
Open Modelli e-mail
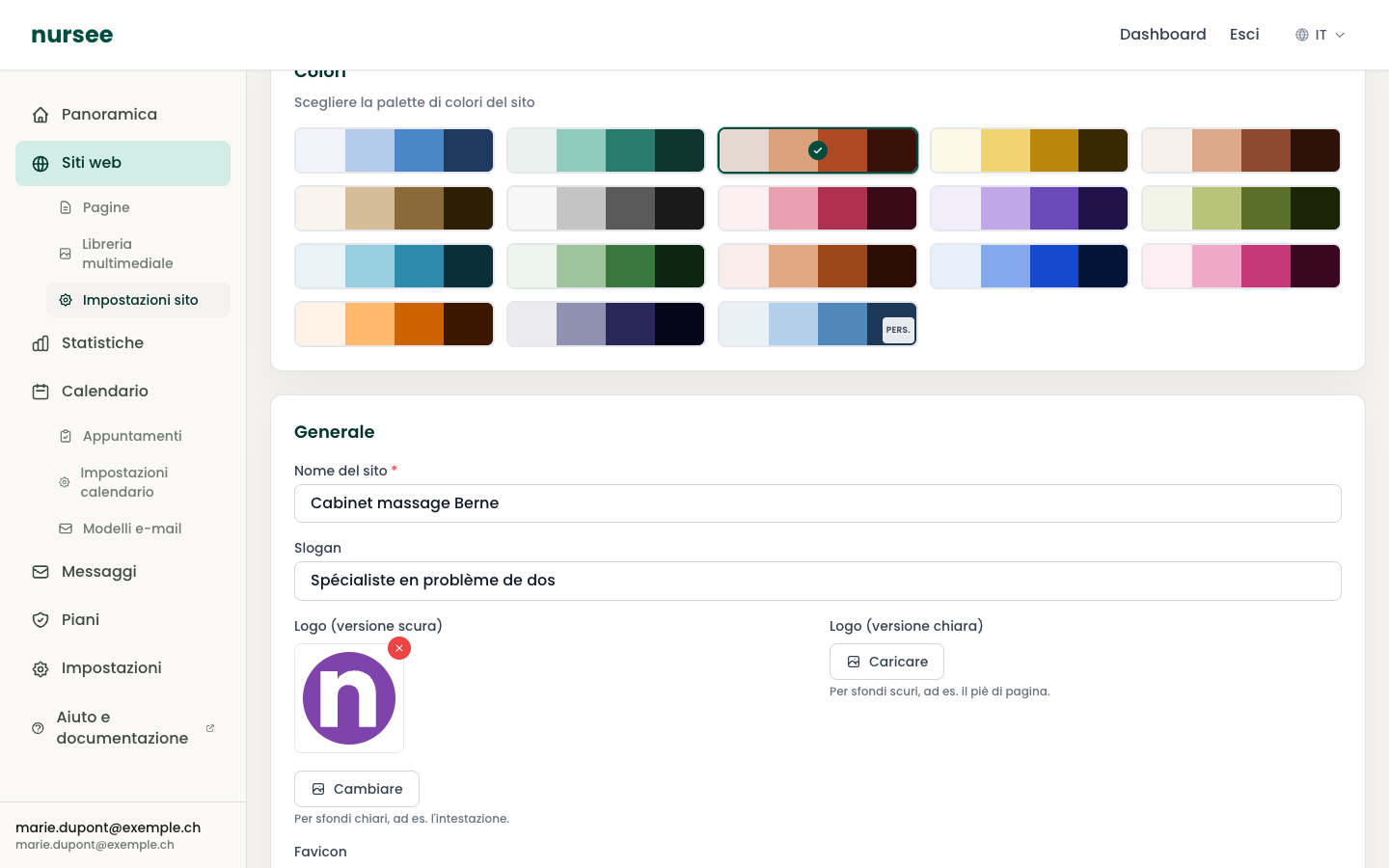click(x=138, y=529)
